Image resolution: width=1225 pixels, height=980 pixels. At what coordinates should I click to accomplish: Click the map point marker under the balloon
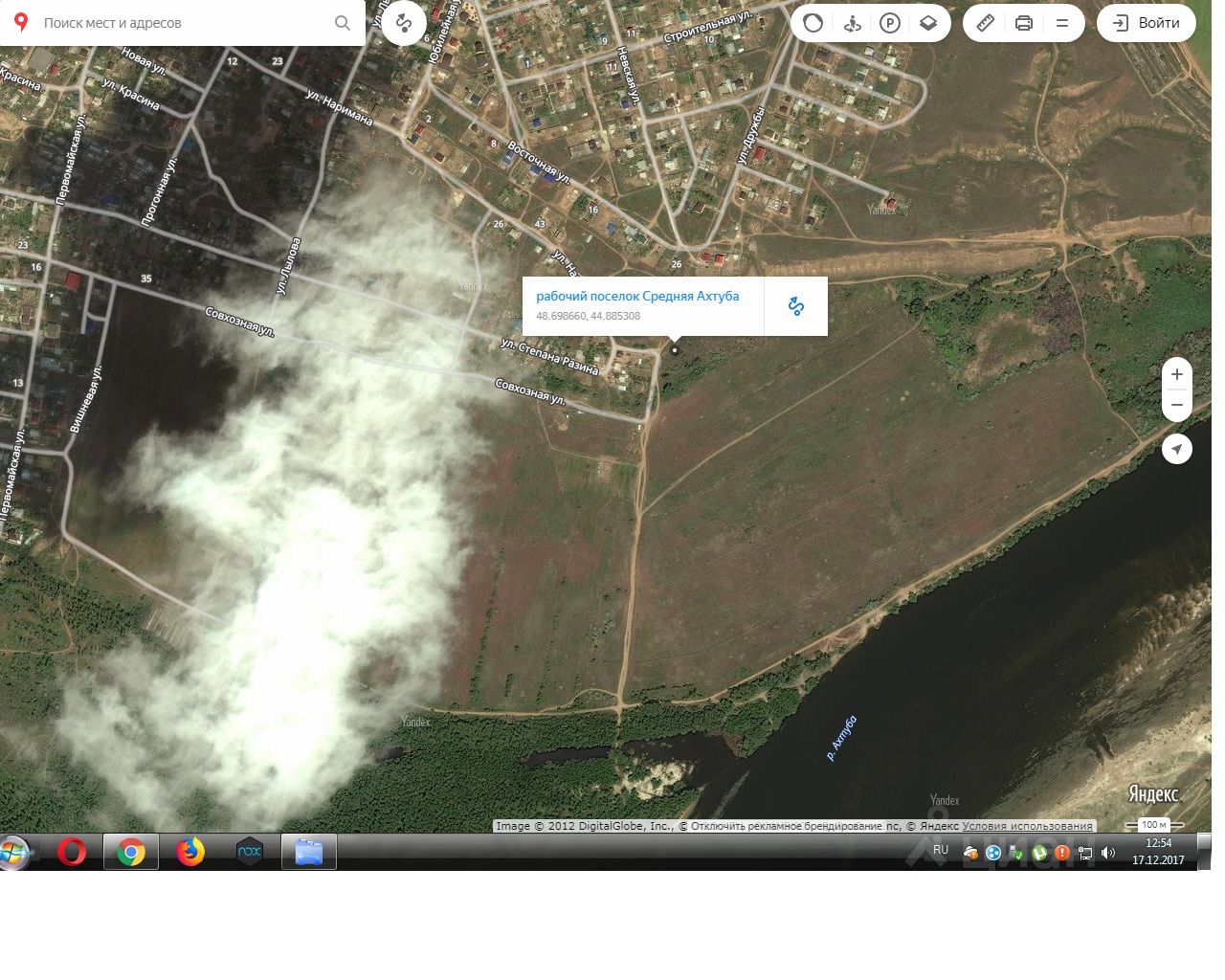(675, 350)
